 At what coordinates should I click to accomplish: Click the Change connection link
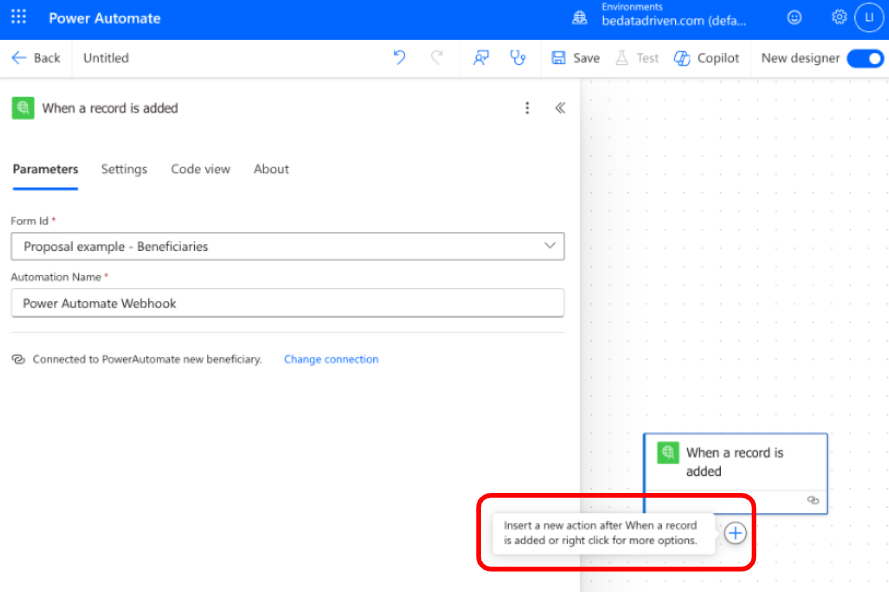point(331,359)
